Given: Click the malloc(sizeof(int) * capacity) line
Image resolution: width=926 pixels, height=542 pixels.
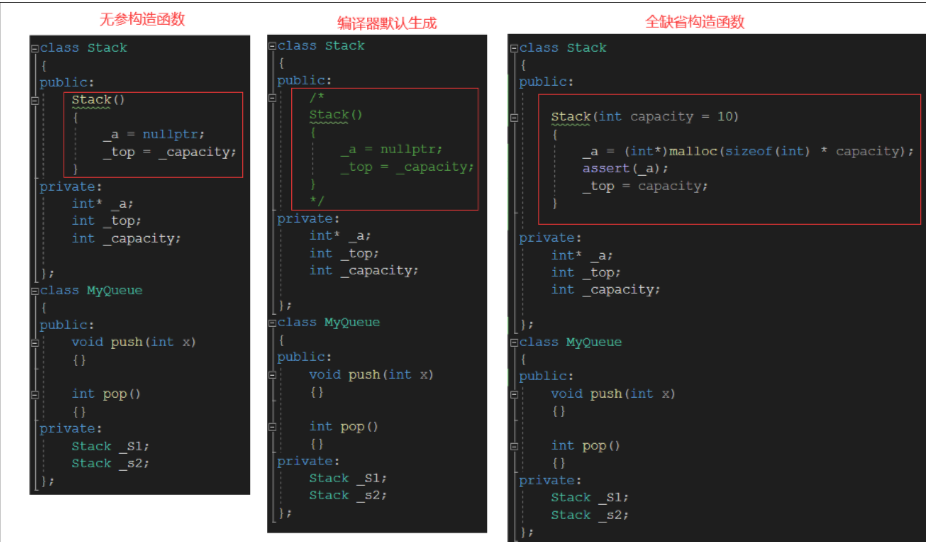Looking at the screenshot, I should coord(748,152).
